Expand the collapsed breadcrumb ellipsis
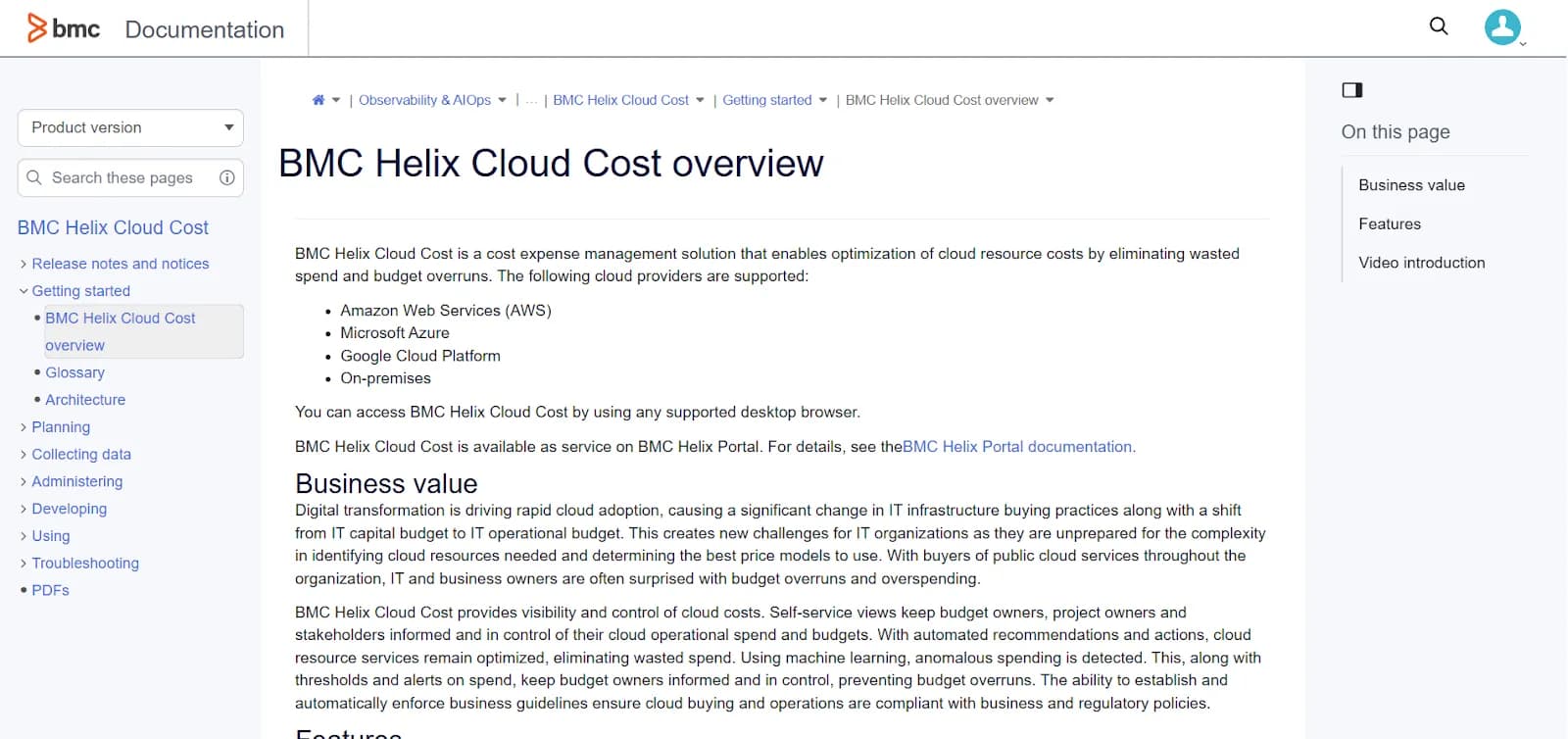This screenshot has height=739, width=1568. 531,100
